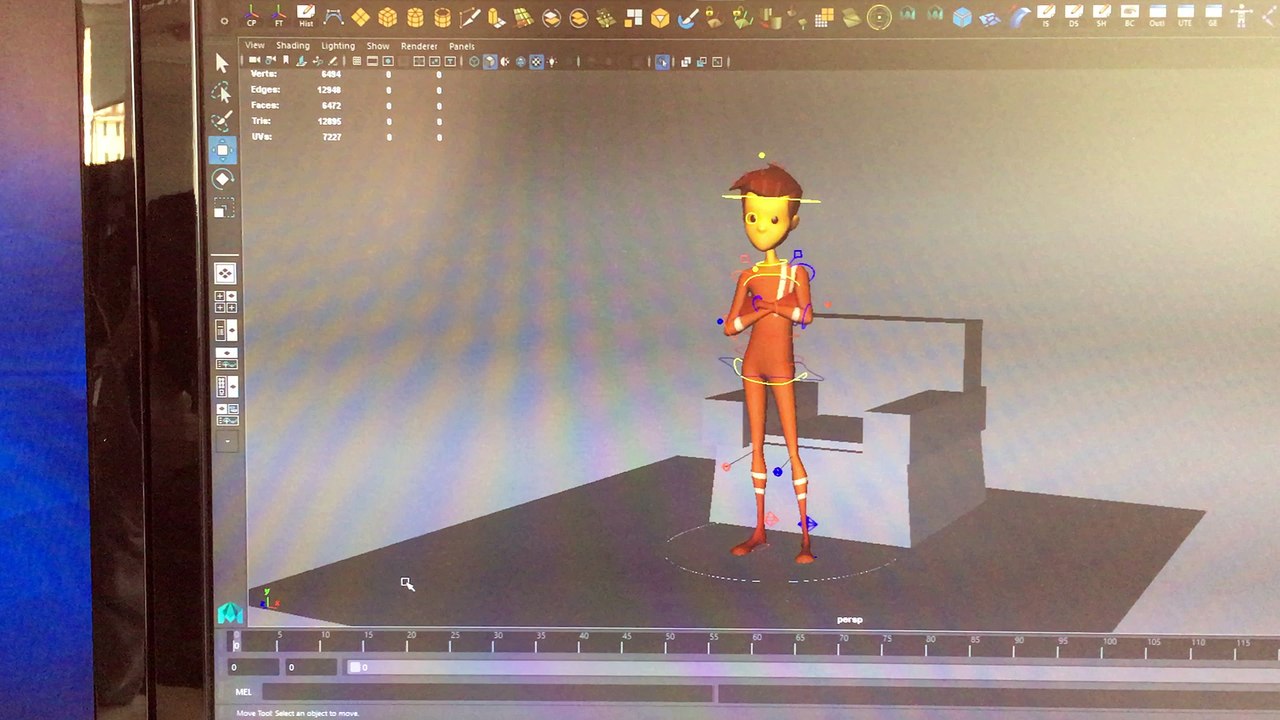Click the Faces count label
Screen dimensions: 1280x720
(x=265, y=105)
